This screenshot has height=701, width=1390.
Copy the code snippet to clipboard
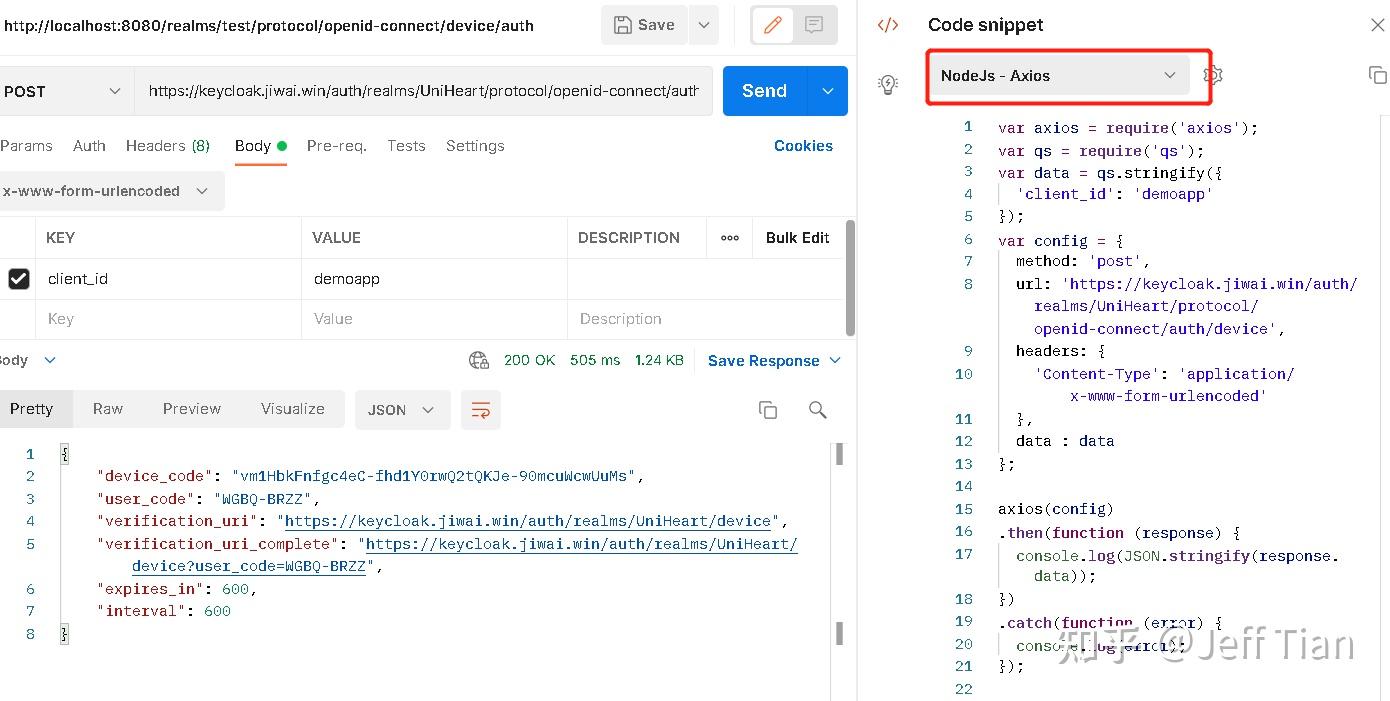[1377, 75]
